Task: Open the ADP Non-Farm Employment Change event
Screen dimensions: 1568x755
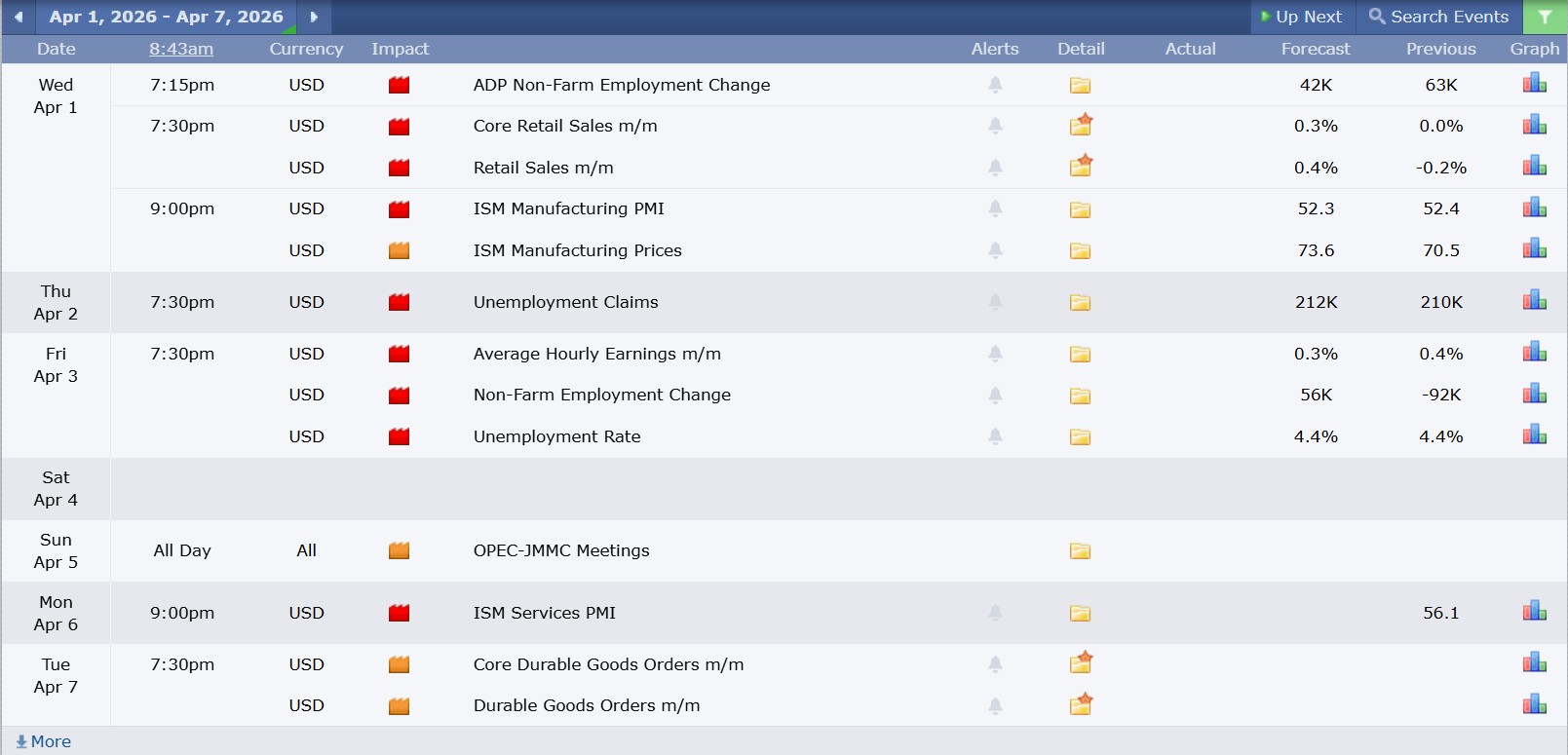Action: [622, 85]
